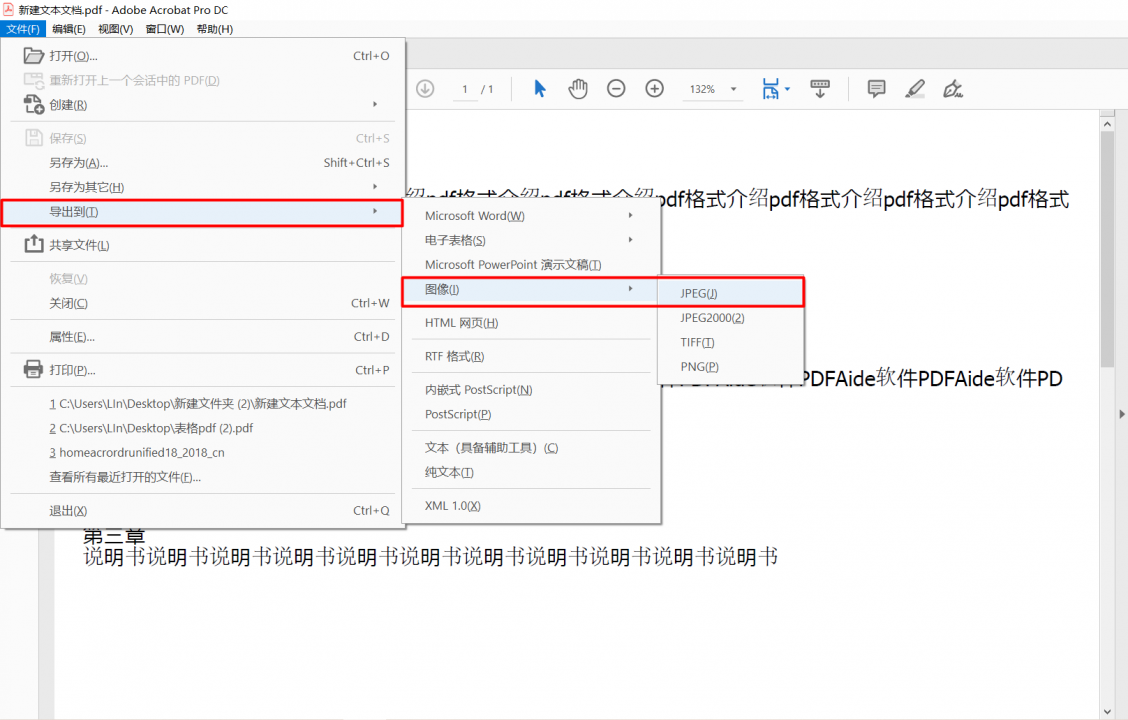
Task: Open 属性(E)... document properties
Action: [203, 337]
